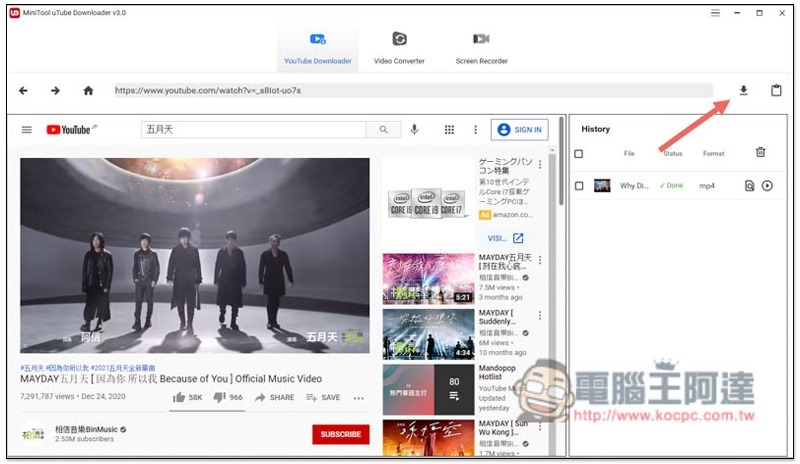Open the hamburger menu in the title bar
800x464 pixels.
(x=715, y=13)
